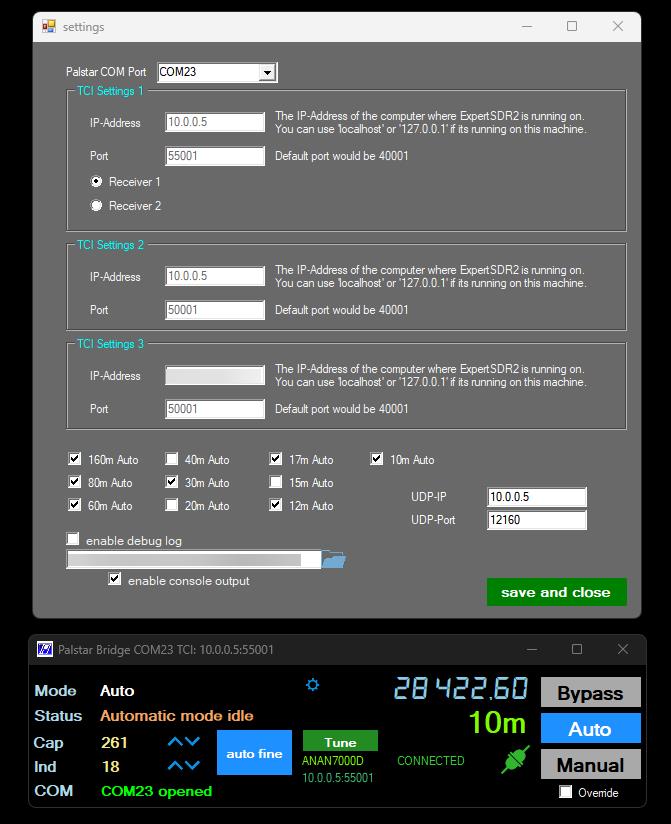This screenshot has height=824, width=671.
Task: Click the auto fine button
Action: (x=254, y=753)
